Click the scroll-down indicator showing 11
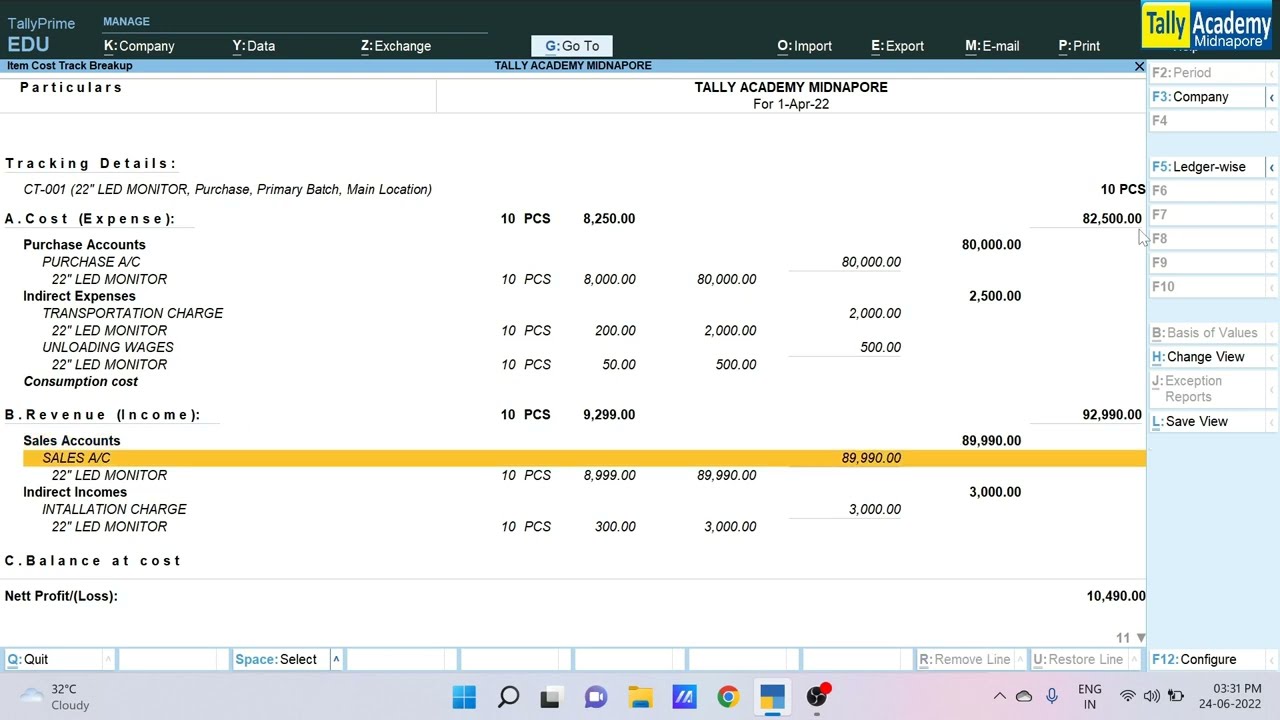The image size is (1280, 720). (1130, 638)
